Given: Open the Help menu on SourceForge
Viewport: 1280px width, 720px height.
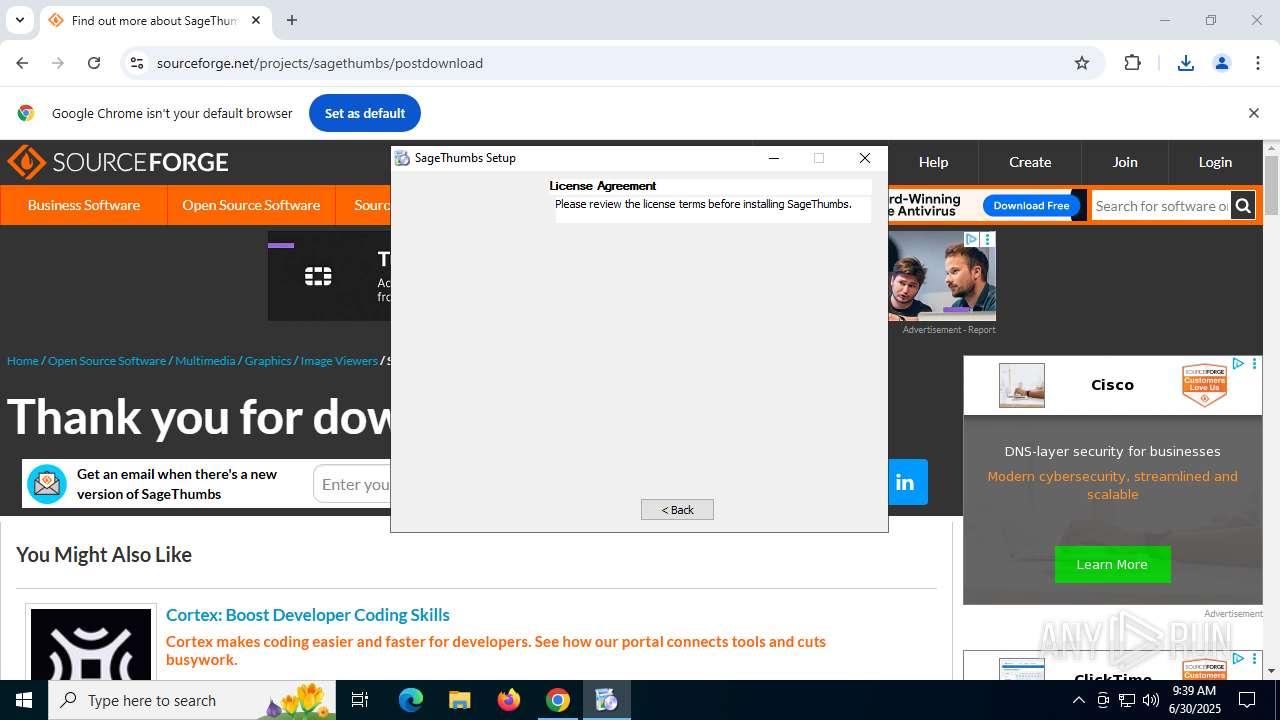Looking at the screenshot, I should click(x=933, y=162).
